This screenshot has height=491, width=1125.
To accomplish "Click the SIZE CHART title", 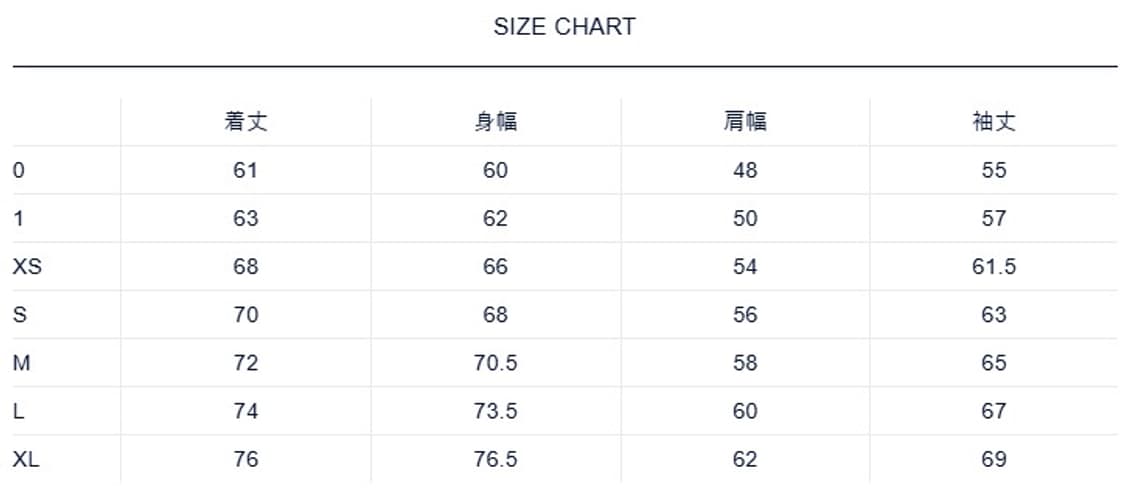I will click(564, 27).
